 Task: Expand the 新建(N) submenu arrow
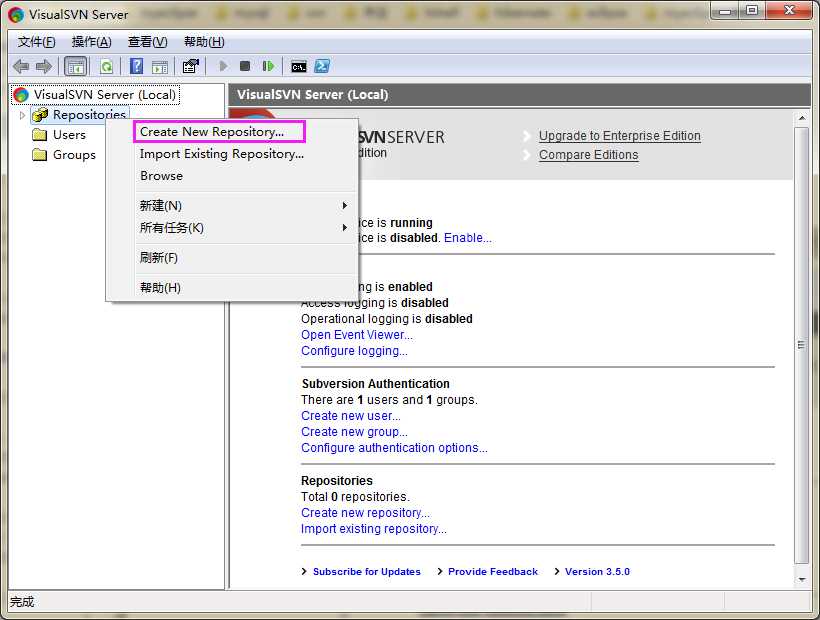[344, 205]
